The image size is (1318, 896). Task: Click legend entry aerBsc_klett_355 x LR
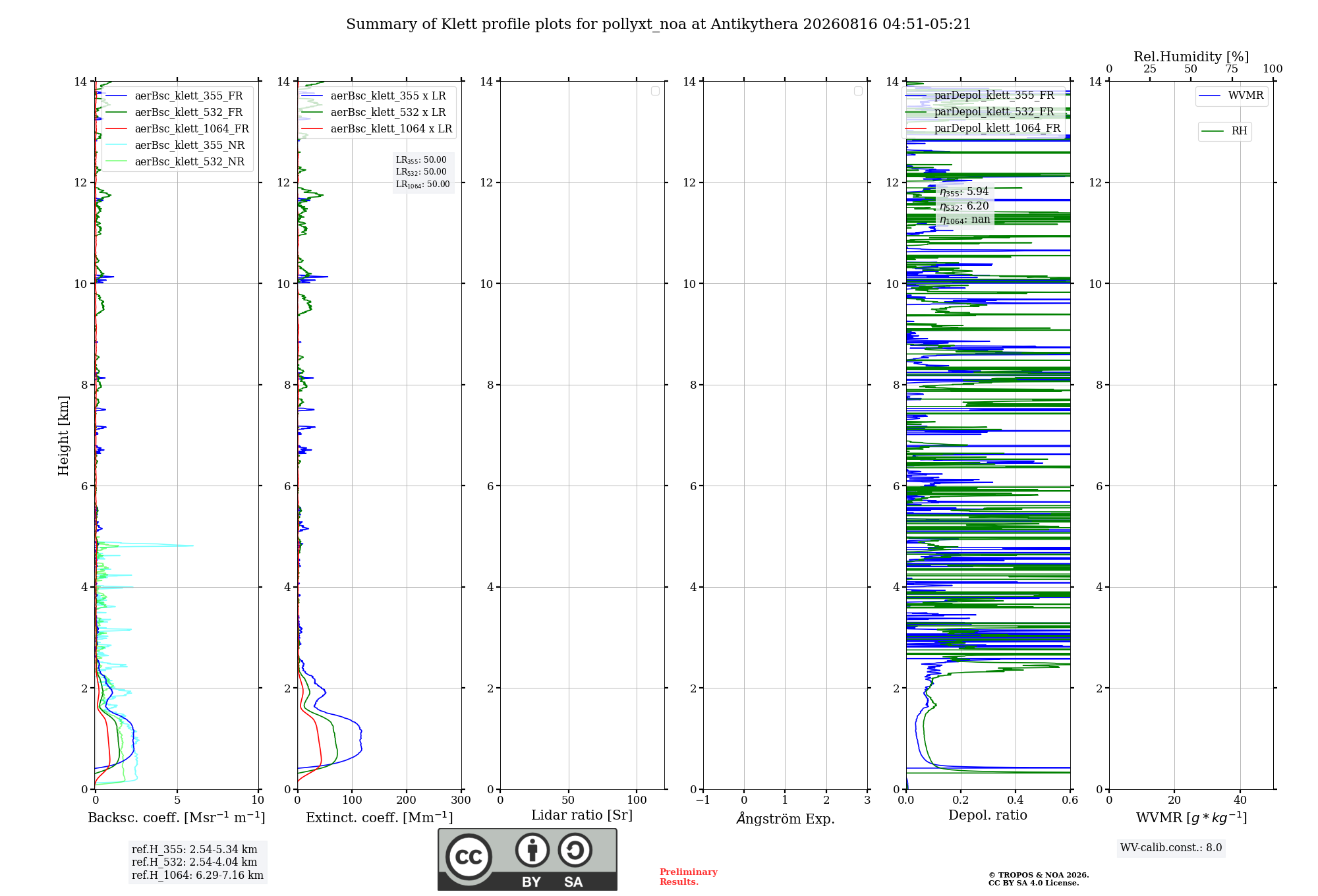(374, 96)
